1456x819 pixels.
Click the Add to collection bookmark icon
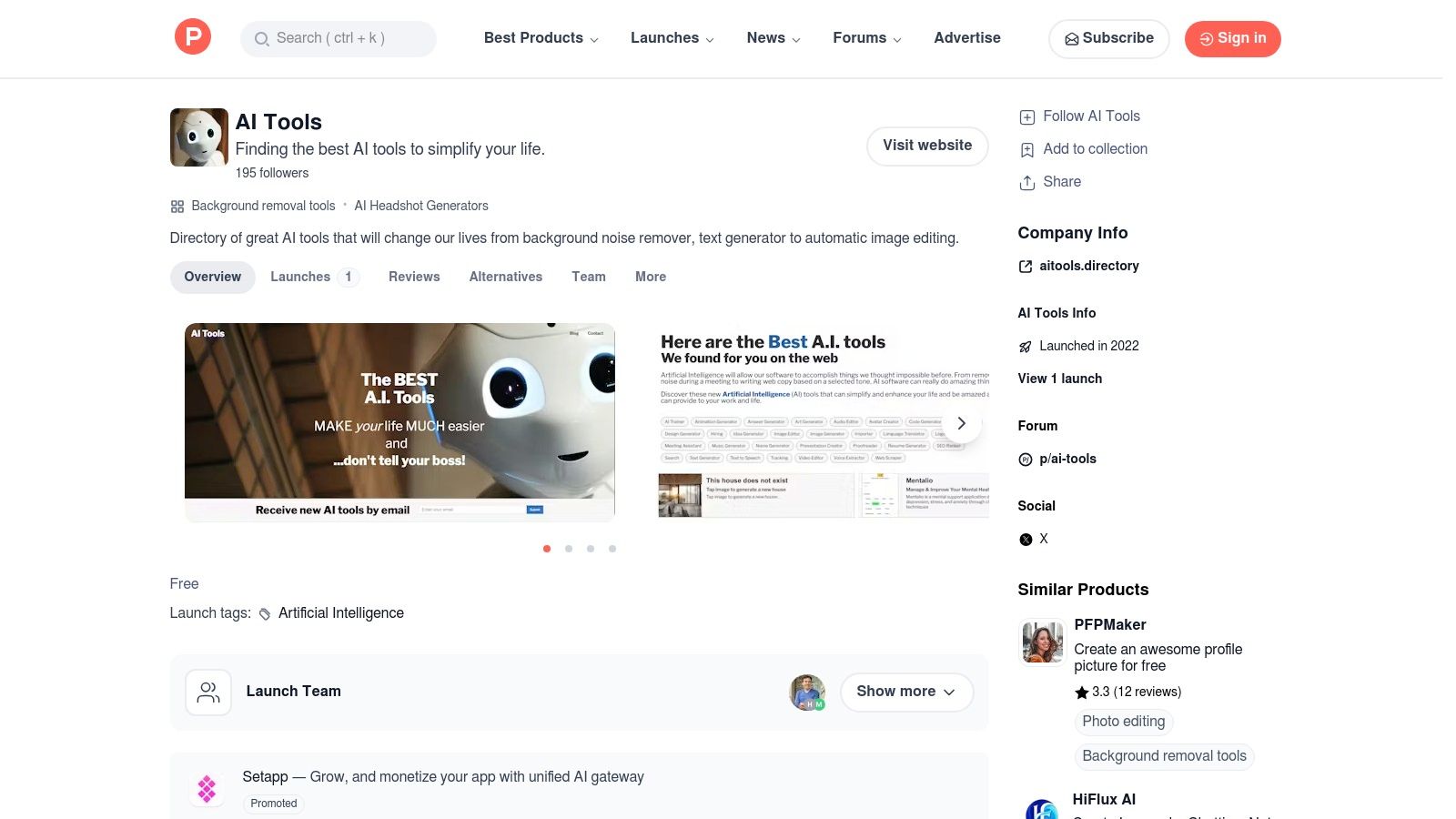click(x=1027, y=149)
